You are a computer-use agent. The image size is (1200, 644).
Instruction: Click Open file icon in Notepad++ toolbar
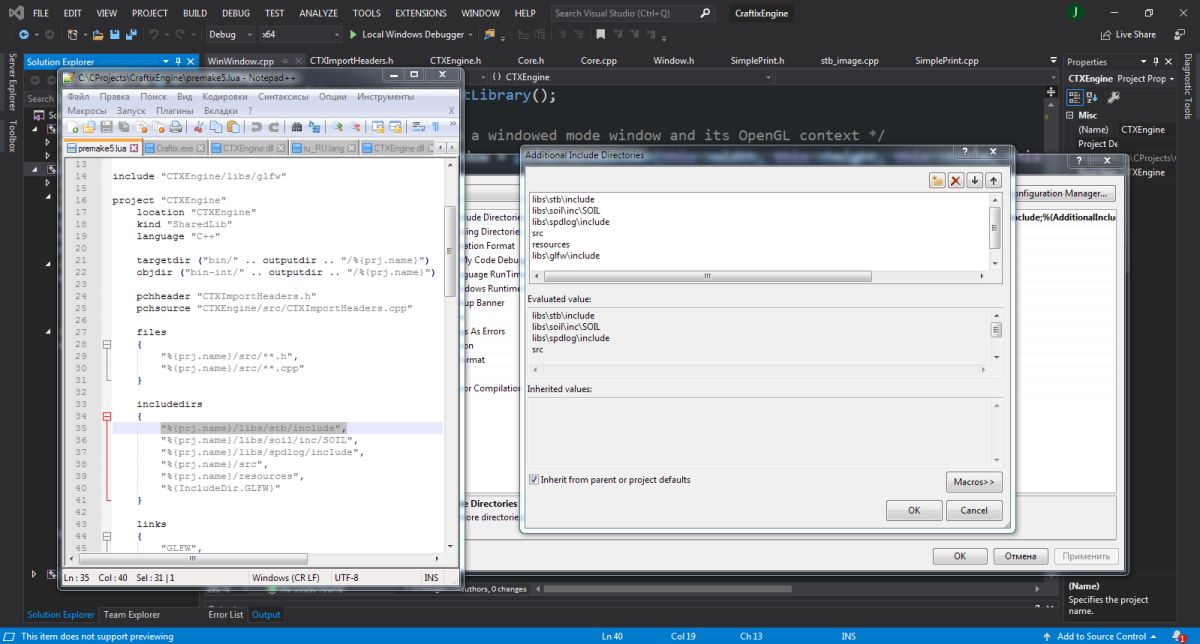pos(89,127)
